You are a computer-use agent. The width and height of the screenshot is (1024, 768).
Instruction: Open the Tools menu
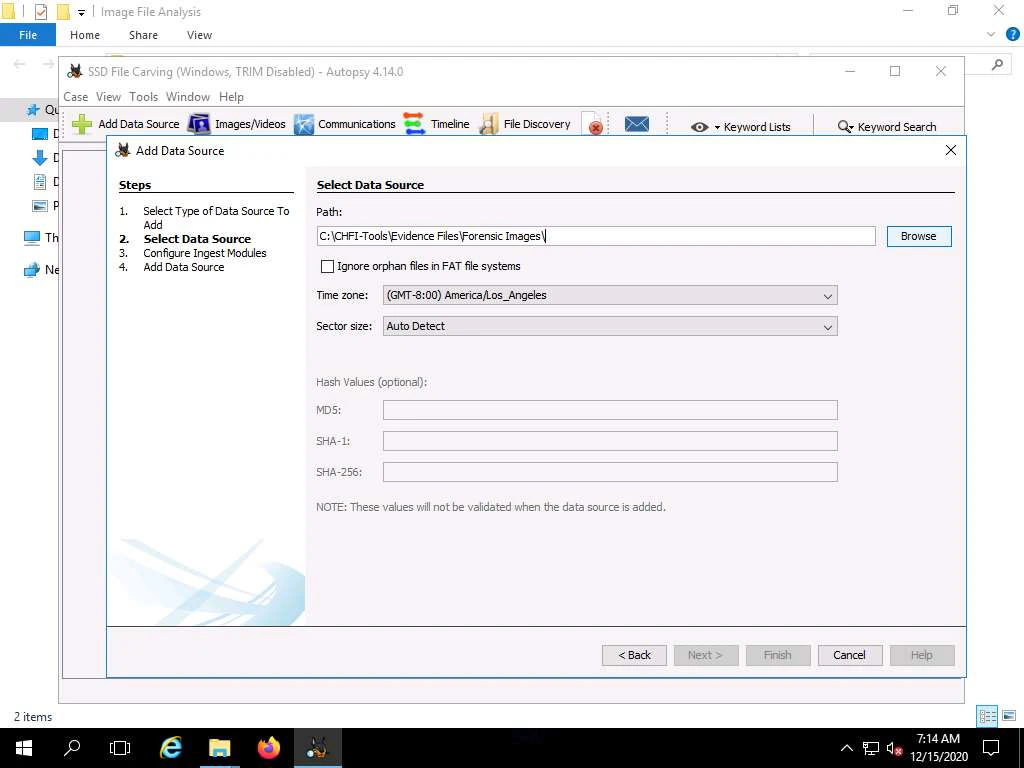(x=144, y=97)
